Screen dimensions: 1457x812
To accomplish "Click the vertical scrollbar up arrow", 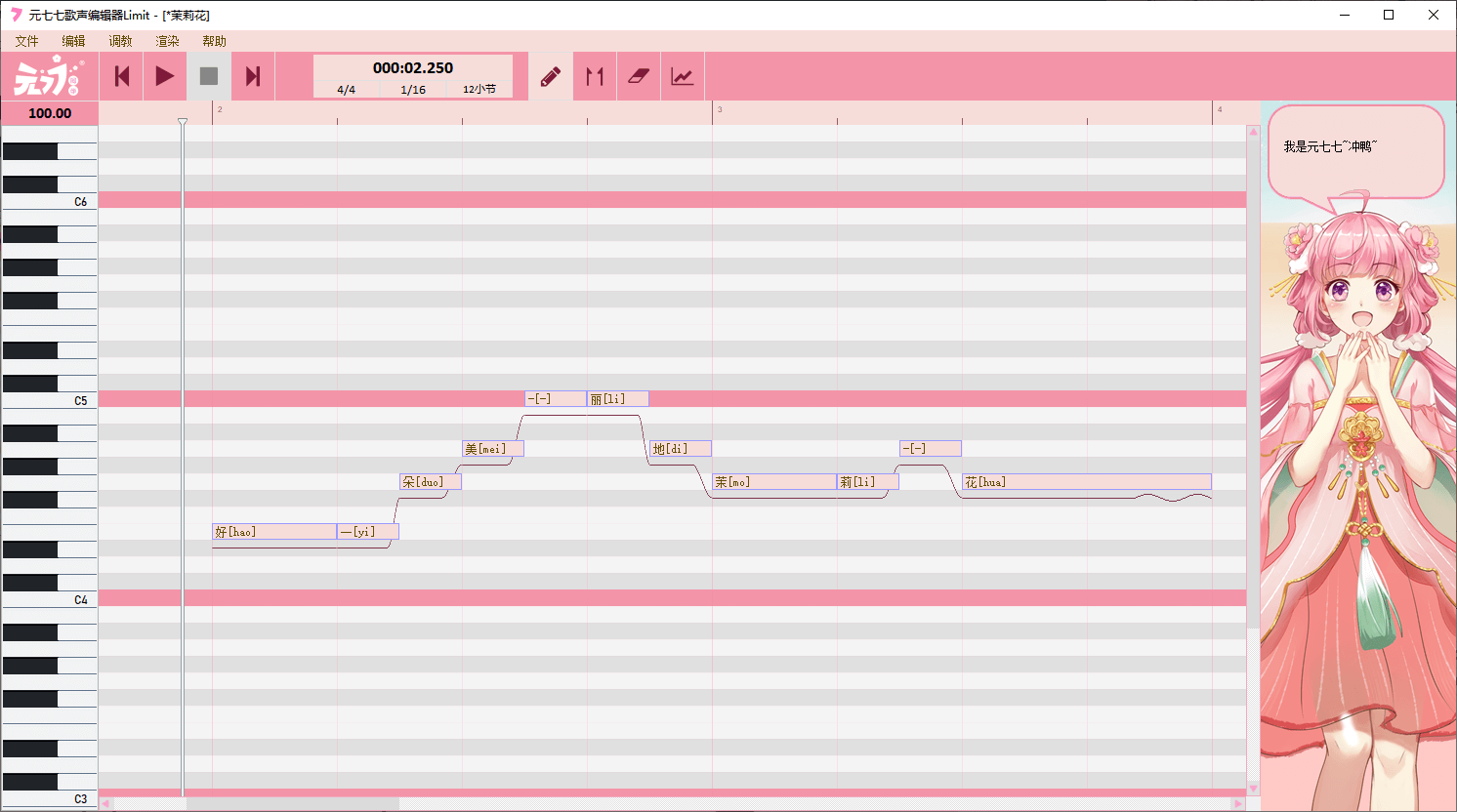I will (x=1253, y=131).
